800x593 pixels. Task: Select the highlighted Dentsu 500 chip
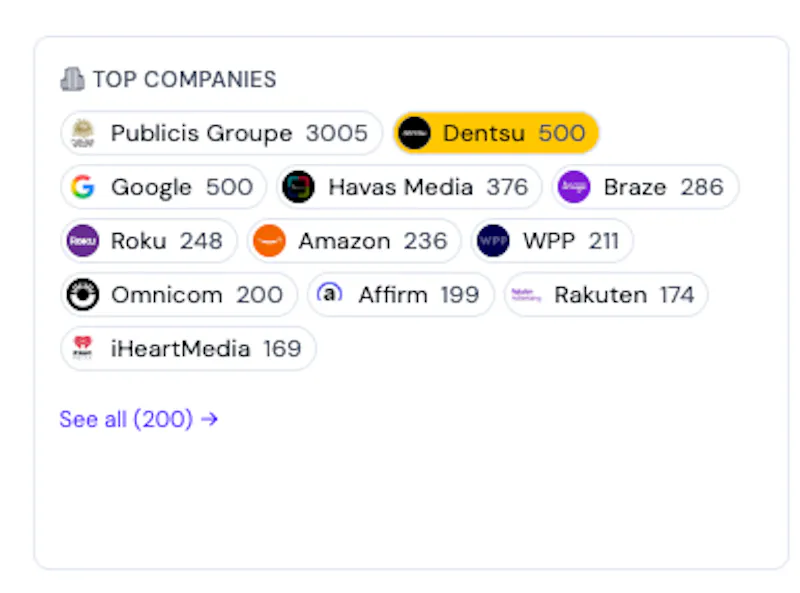496,133
